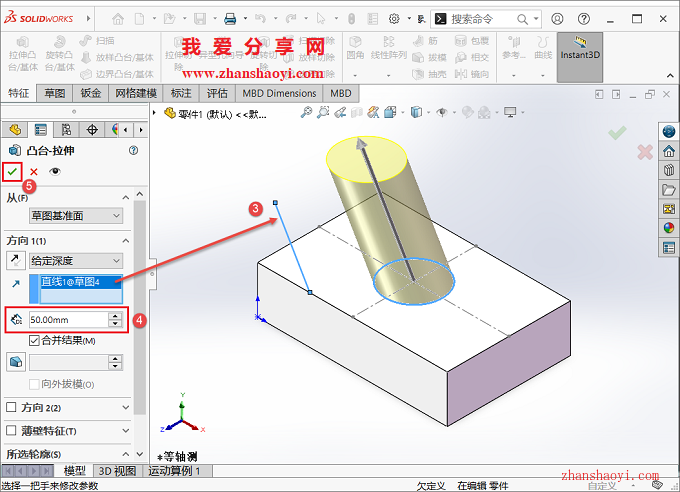This screenshot has height=492, width=680.
Task: Confirm extrude with the green checkmark
Action: 12,171
